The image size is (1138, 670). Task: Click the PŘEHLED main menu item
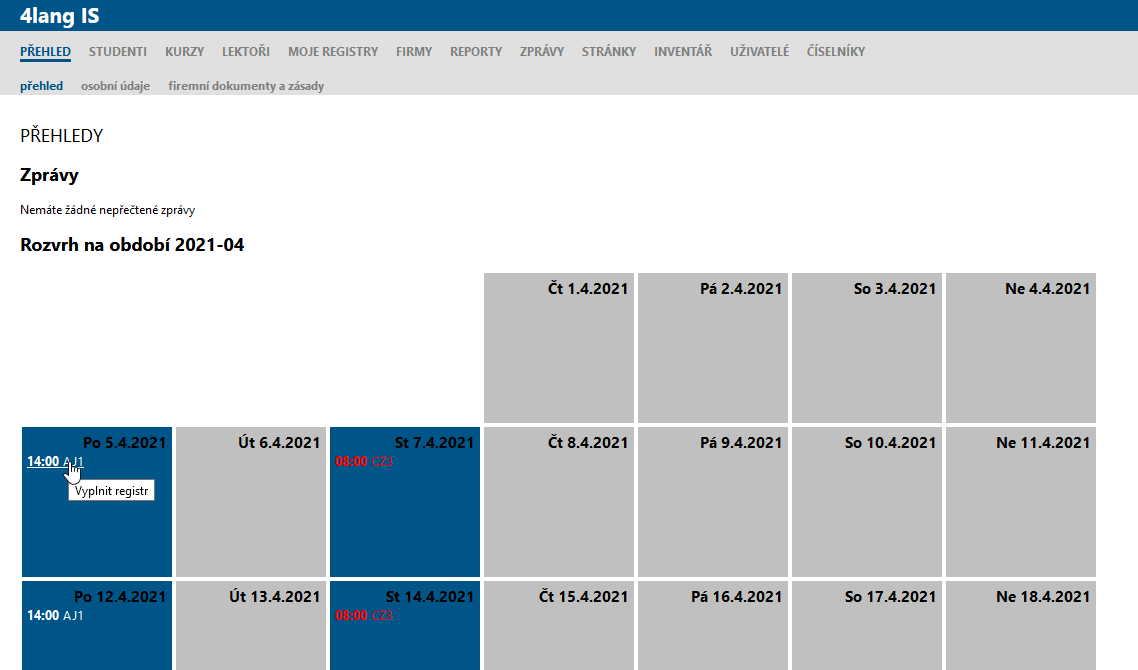click(x=45, y=52)
